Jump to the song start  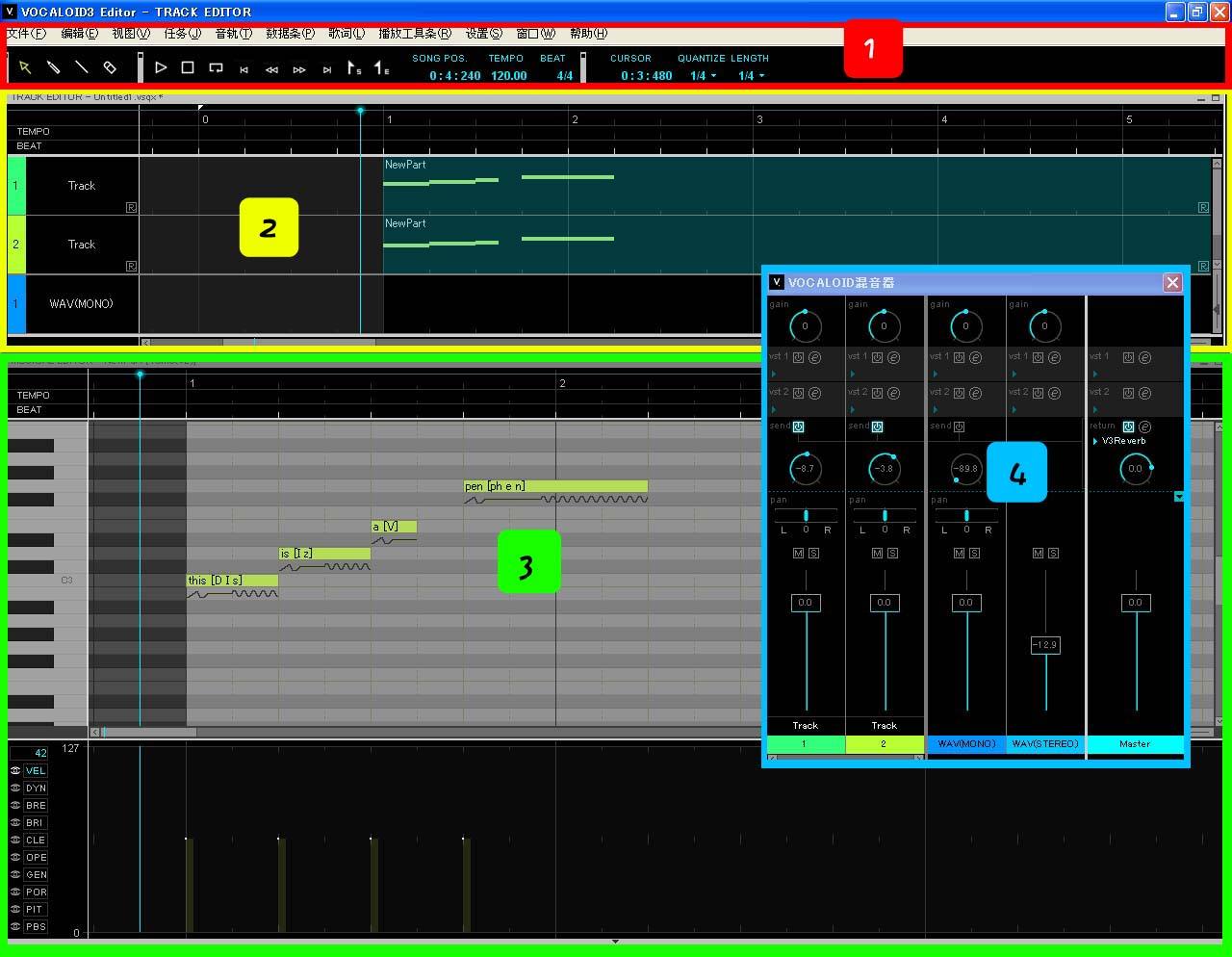point(244,69)
